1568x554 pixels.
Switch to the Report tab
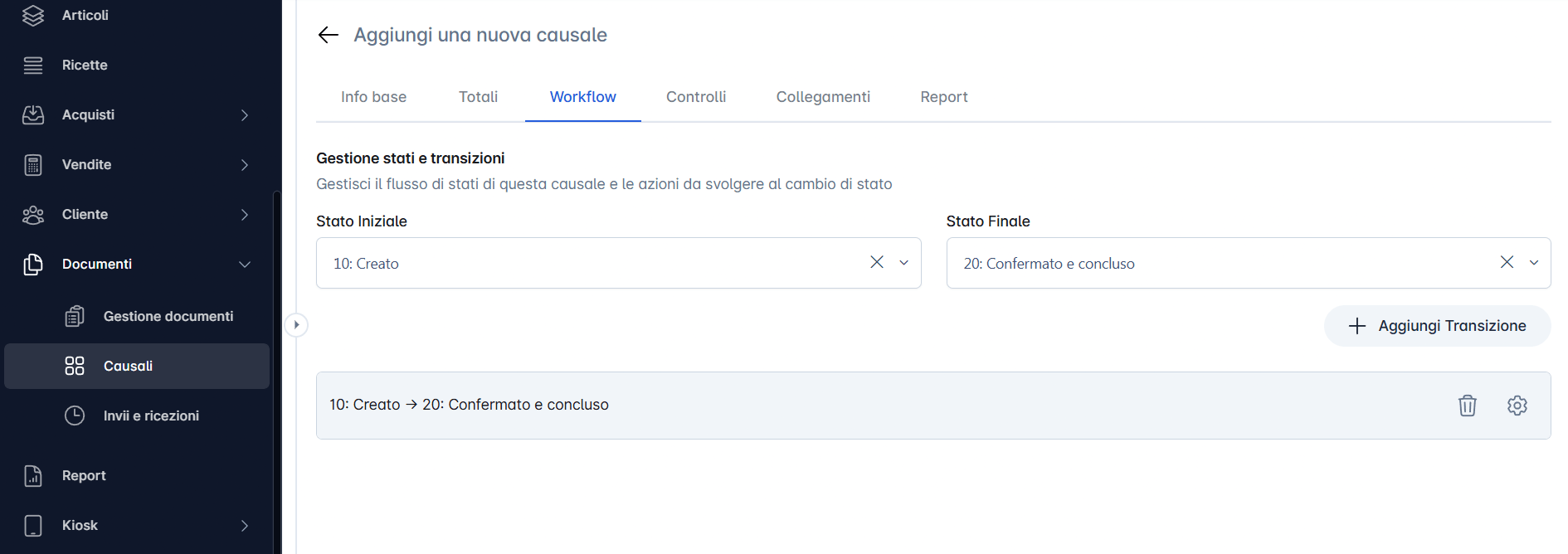(944, 97)
